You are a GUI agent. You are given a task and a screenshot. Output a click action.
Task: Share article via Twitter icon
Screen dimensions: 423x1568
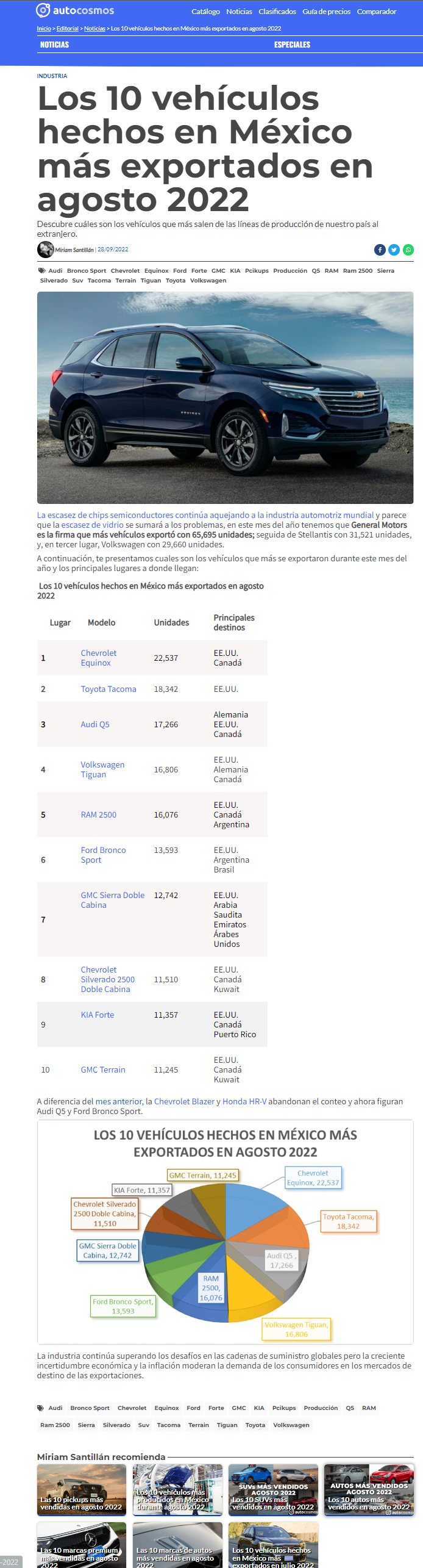pos(394,250)
